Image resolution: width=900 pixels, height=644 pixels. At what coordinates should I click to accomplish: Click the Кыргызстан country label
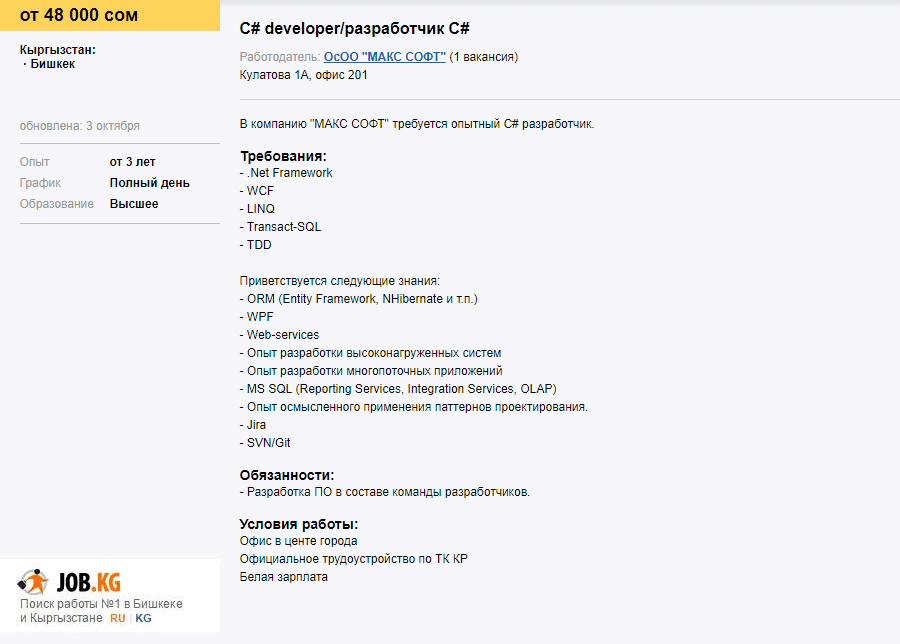point(57,50)
